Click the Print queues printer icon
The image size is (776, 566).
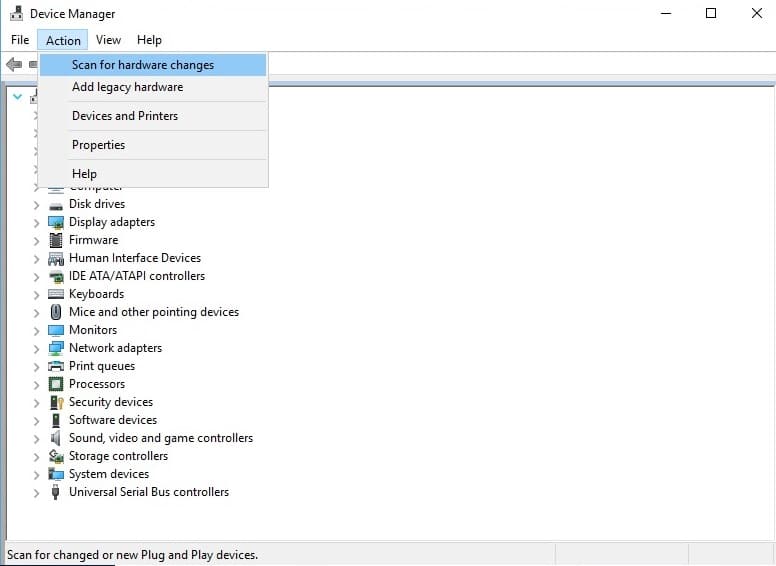(56, 366)
